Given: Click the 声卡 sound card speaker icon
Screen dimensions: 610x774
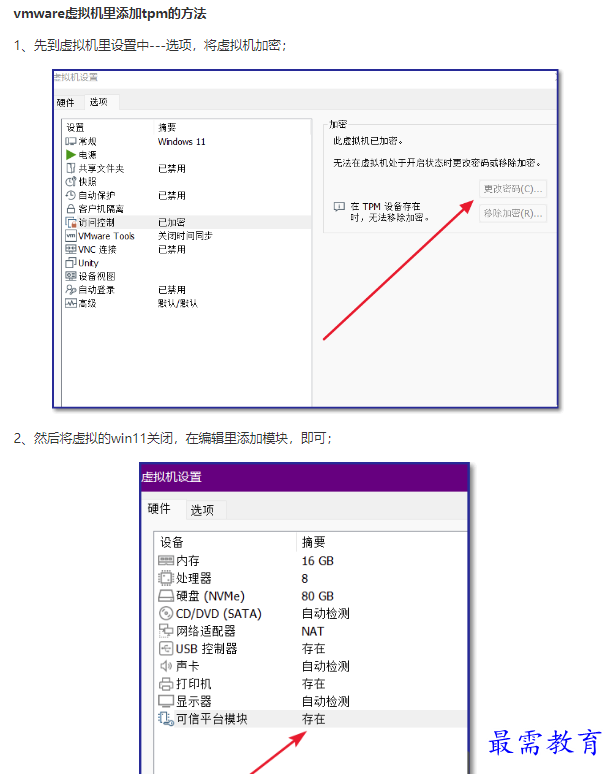Looking at the screenshot, I should 166,666.
